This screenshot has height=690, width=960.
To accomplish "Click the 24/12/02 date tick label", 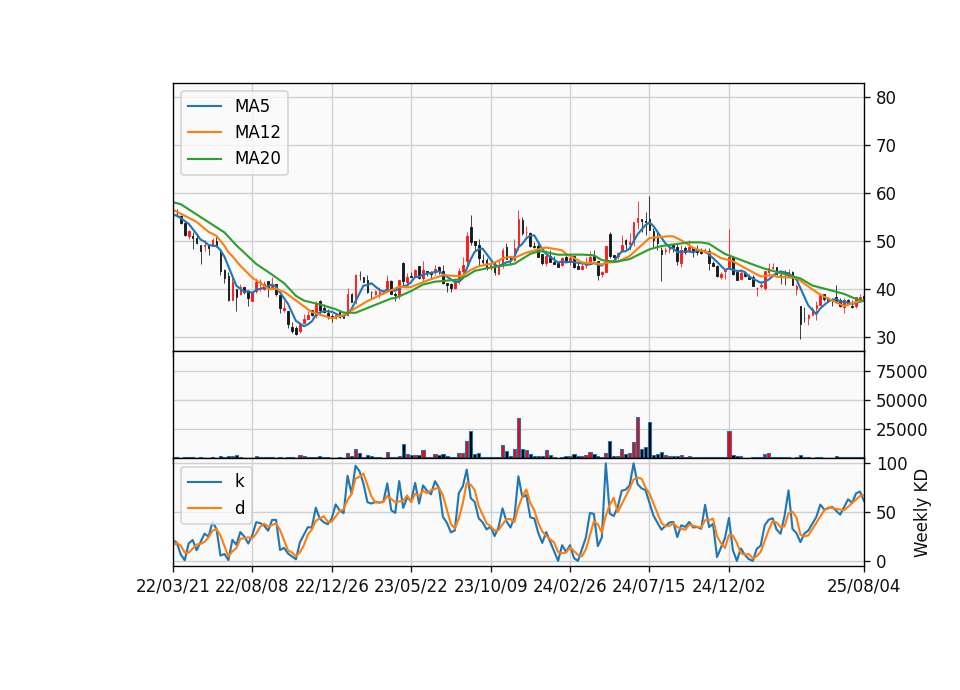I will 729,586.
